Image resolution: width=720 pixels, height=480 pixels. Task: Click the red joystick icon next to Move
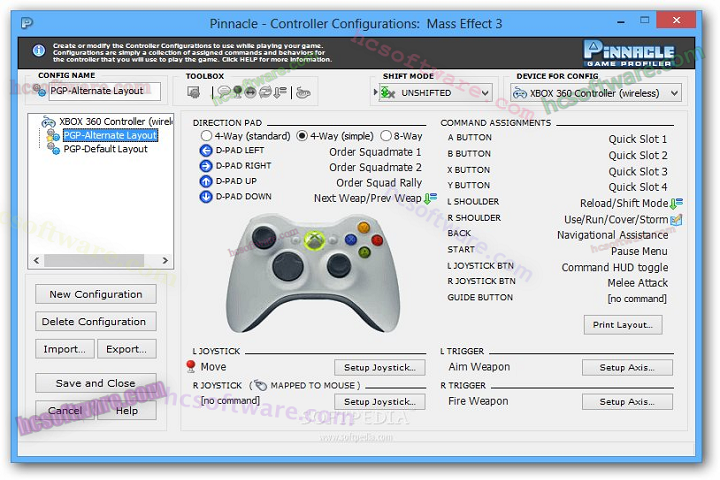tap(191, 366)
